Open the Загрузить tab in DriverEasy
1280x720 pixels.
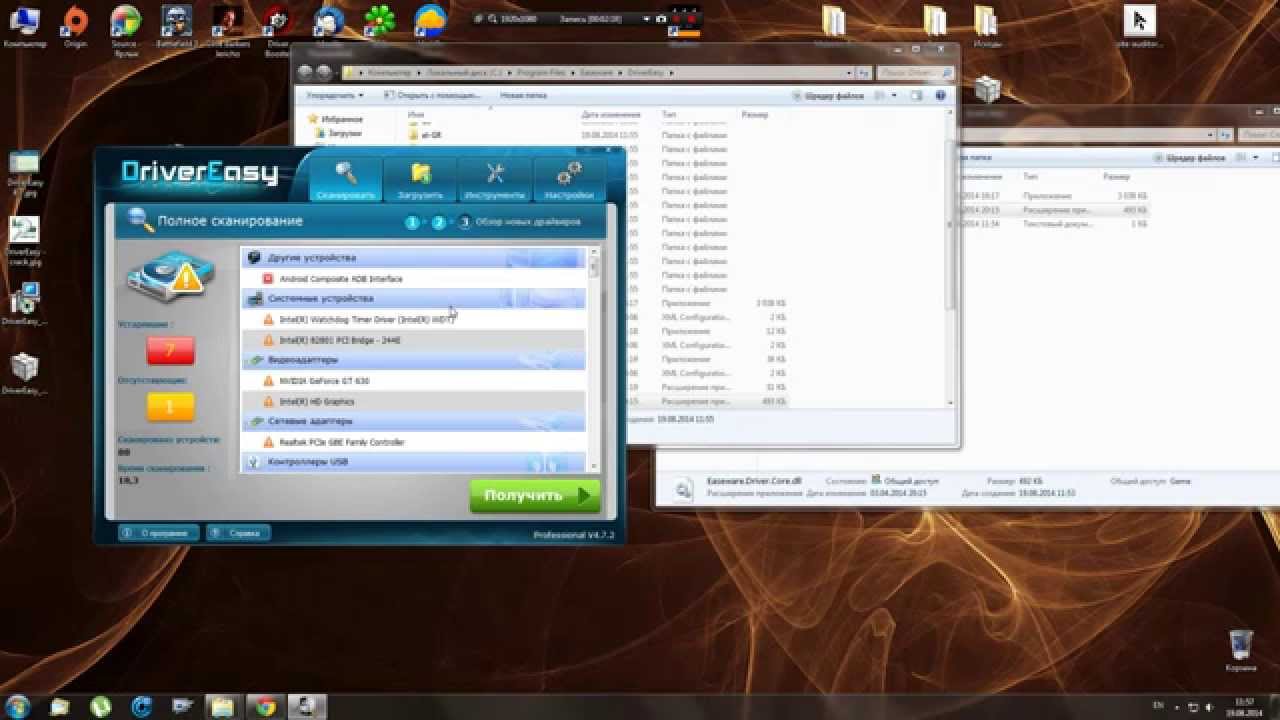pos(420,179)
